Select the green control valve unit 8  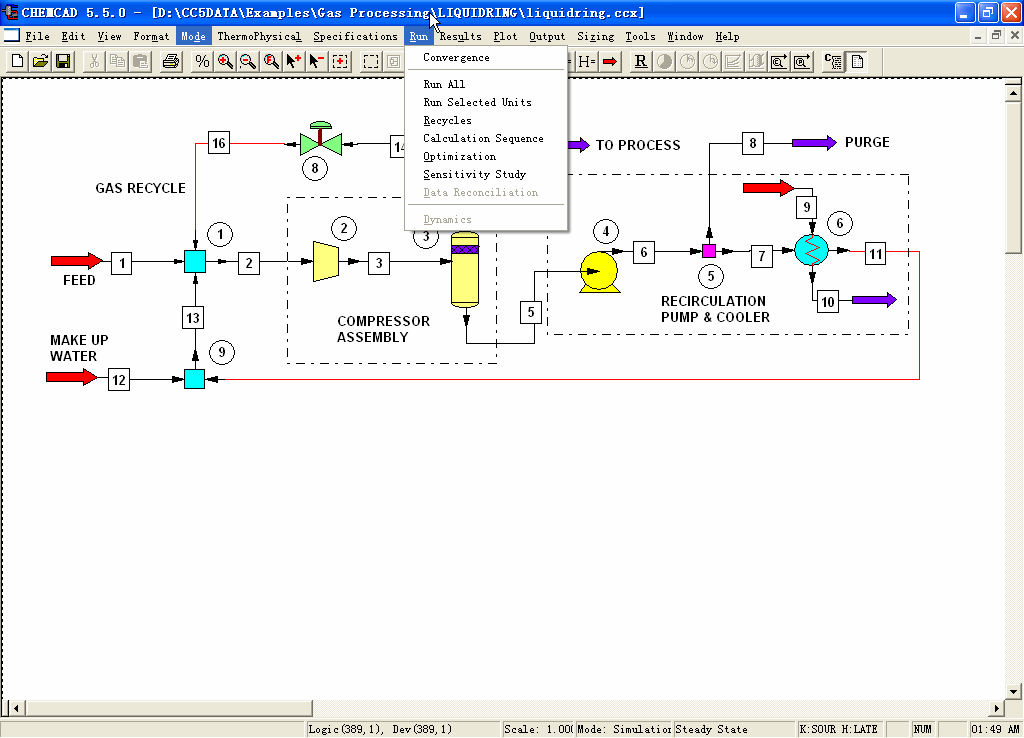(x=321, y=140)
